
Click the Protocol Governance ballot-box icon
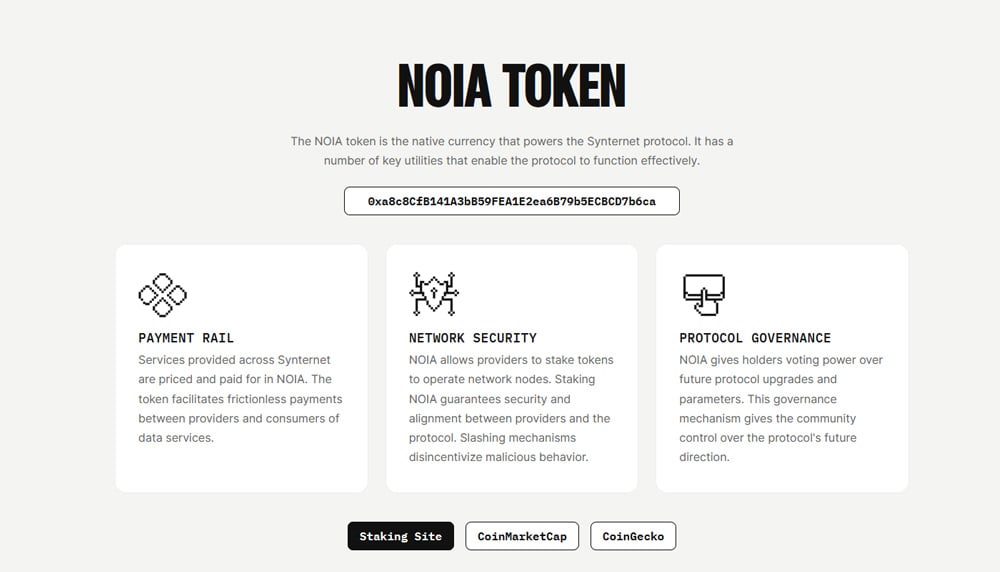click(x=703, y=295)
